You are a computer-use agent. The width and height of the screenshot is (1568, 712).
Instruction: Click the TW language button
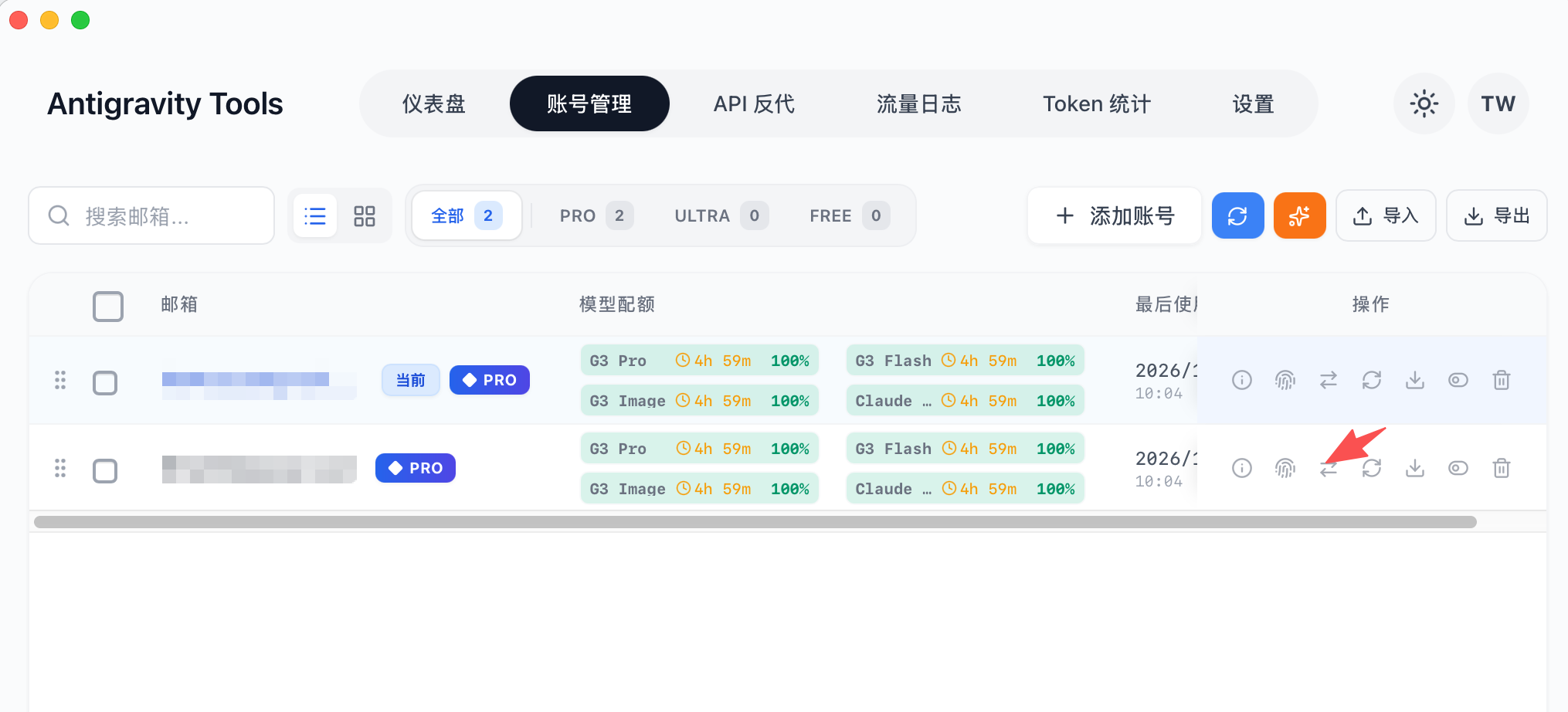1498,103
